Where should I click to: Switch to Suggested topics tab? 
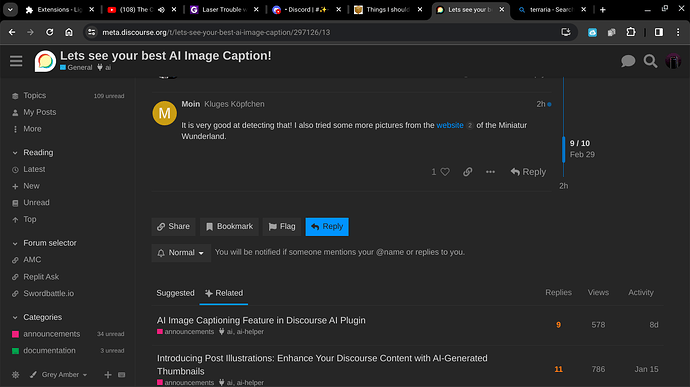click(175, 293)
